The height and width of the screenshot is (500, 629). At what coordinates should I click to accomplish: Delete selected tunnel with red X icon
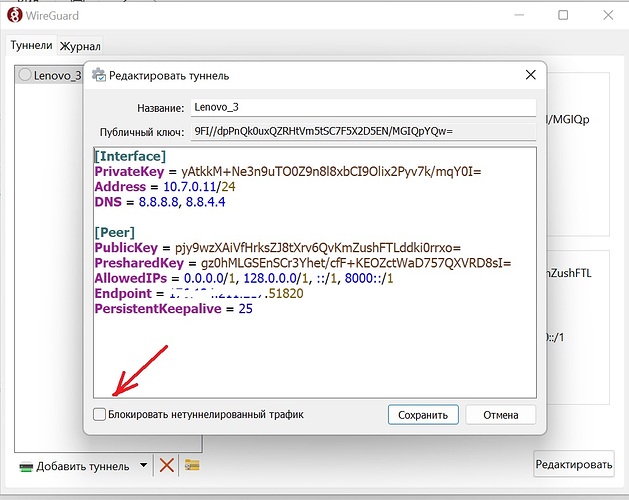pos(166,465)
